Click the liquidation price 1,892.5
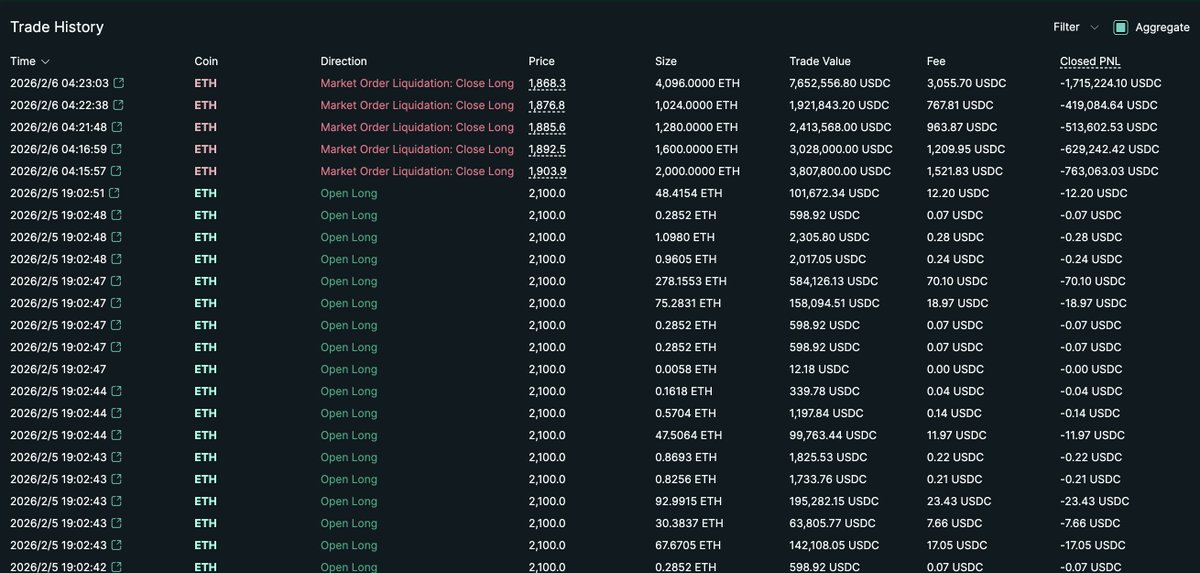 point(547,149)
